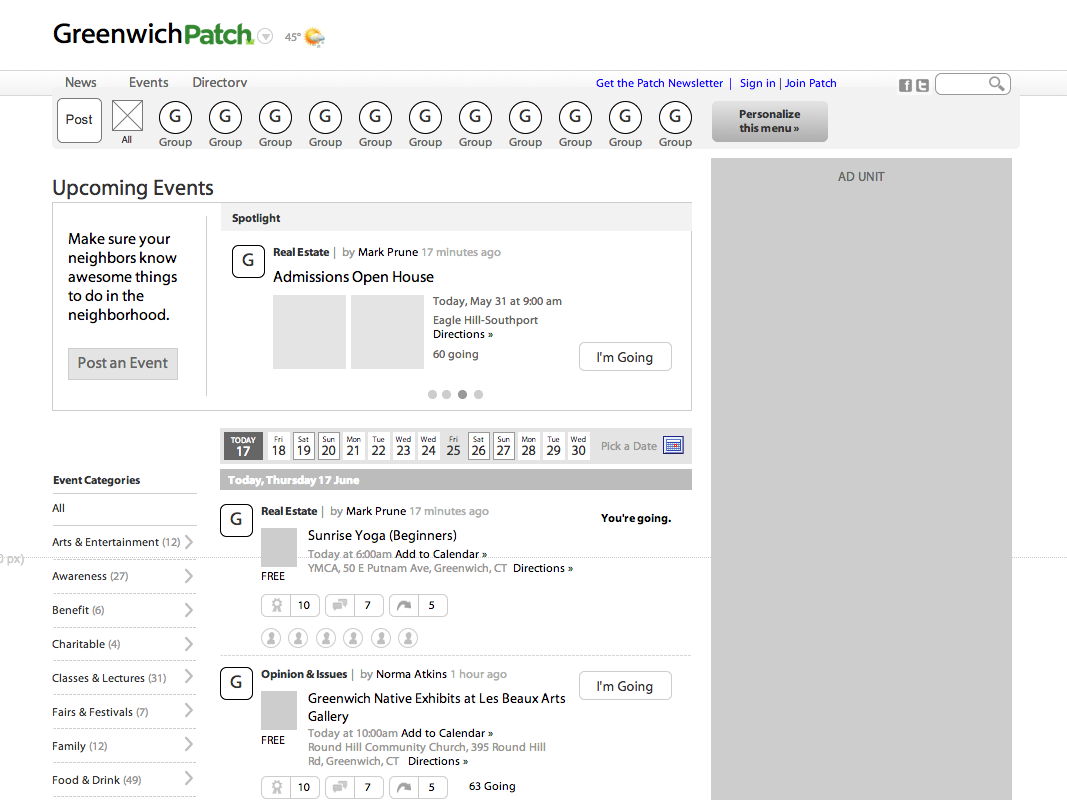Screen dimensions: 1067x800
Task: Click first attendee avatar under Sunrise Yoga
Action: 271,638
